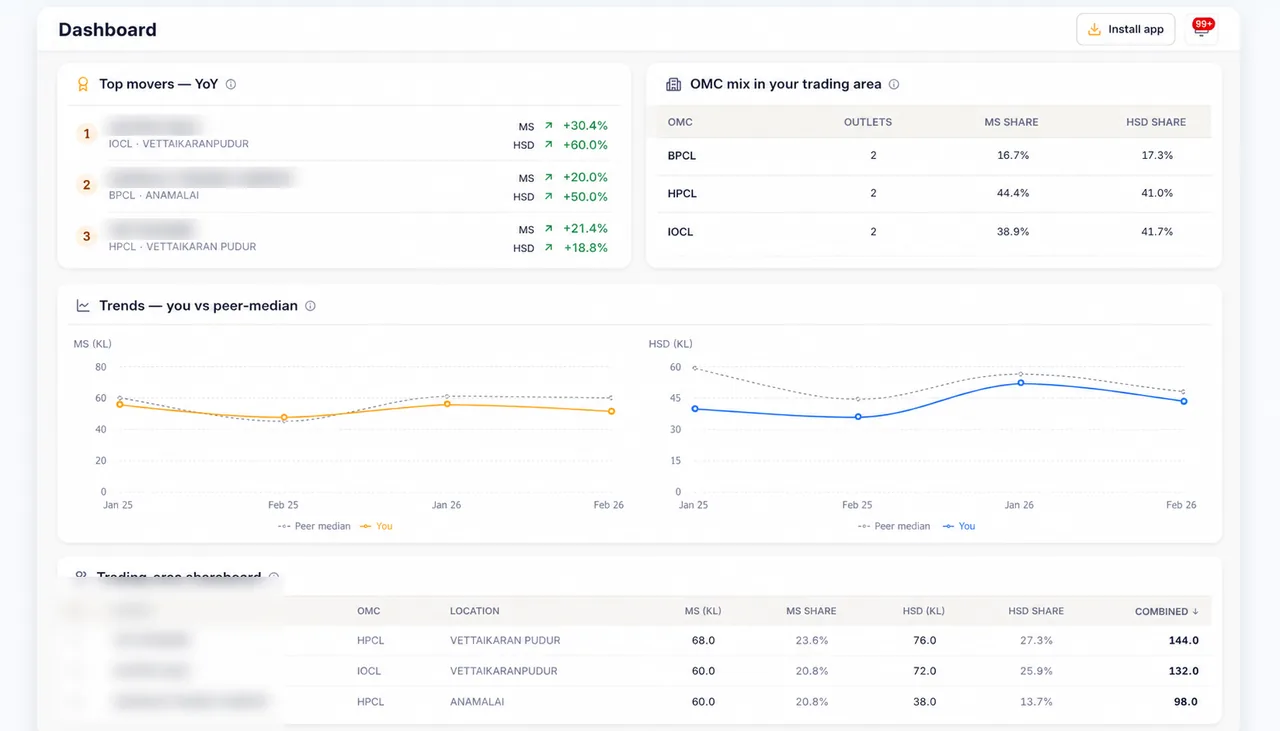Image resolution: width=1280 pixels, height=731 pixels.
Task: Click the OUTLETS column header in OMC mix
Action: [x=868, y=122]
